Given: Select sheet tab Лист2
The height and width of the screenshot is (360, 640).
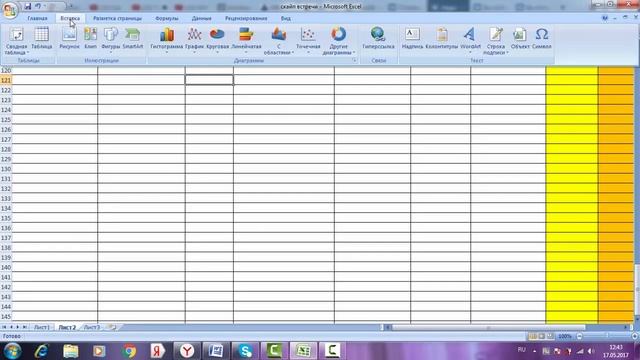Looking at the screenshot, I should tap(67, 327).
